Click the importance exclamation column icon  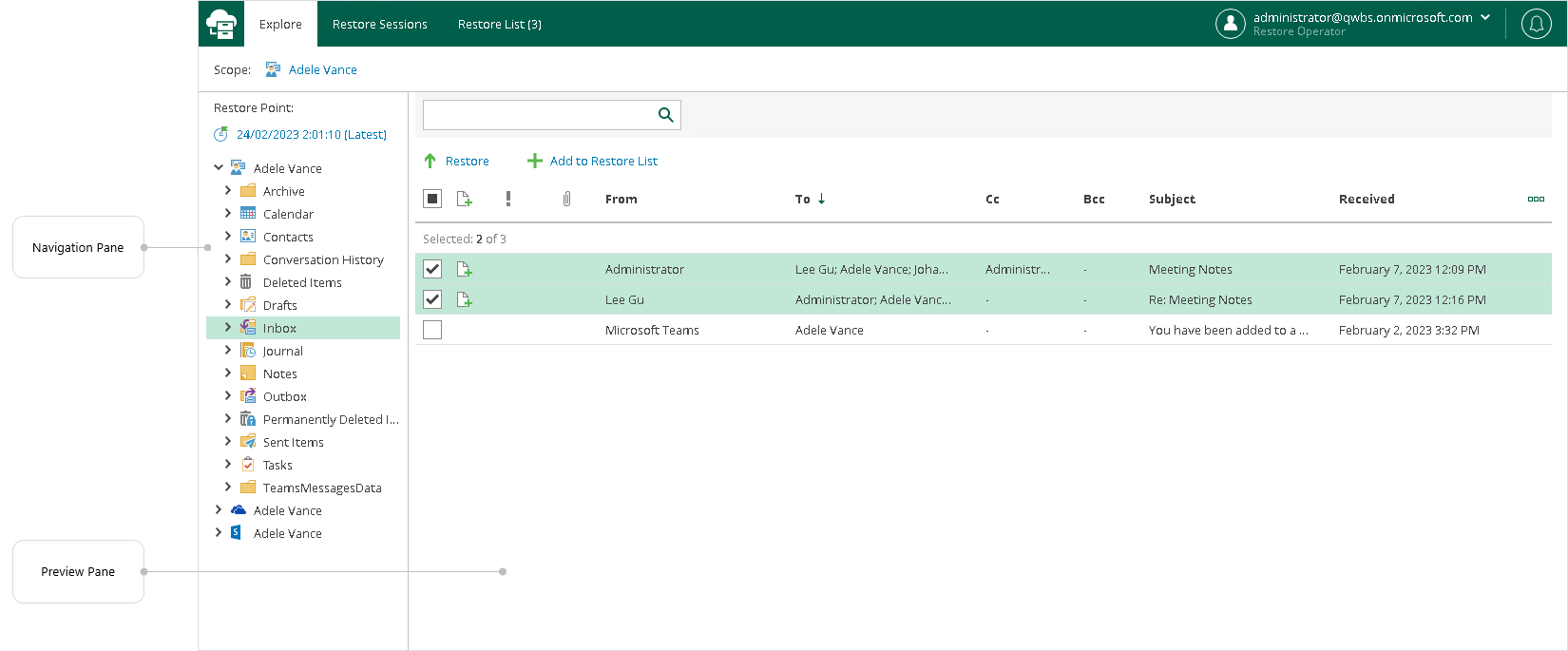tap(508, 199)
